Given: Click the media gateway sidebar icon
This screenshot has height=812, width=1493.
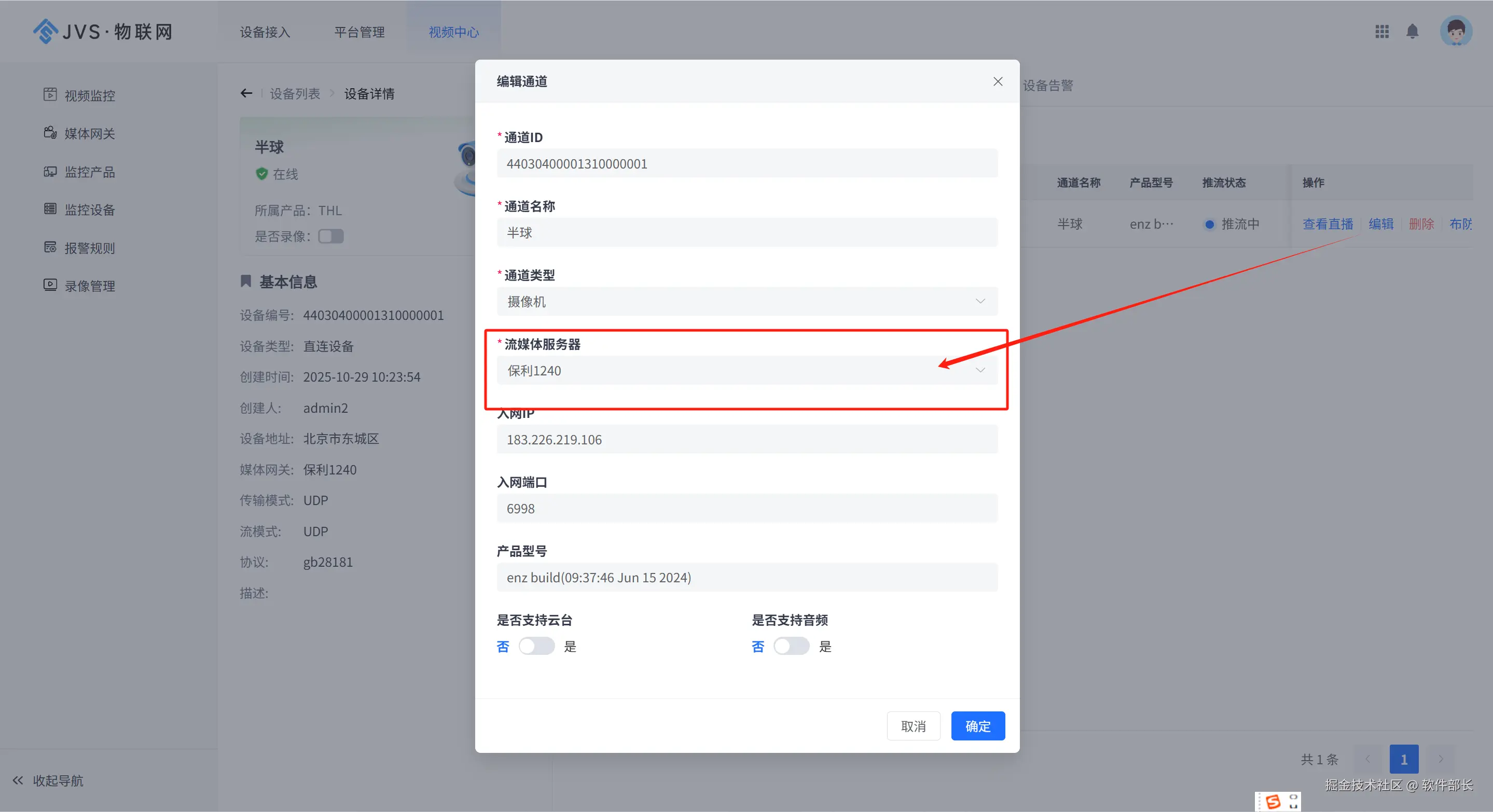Looking at the screenshot, I should pyautogui.click(x=50, y=133).
